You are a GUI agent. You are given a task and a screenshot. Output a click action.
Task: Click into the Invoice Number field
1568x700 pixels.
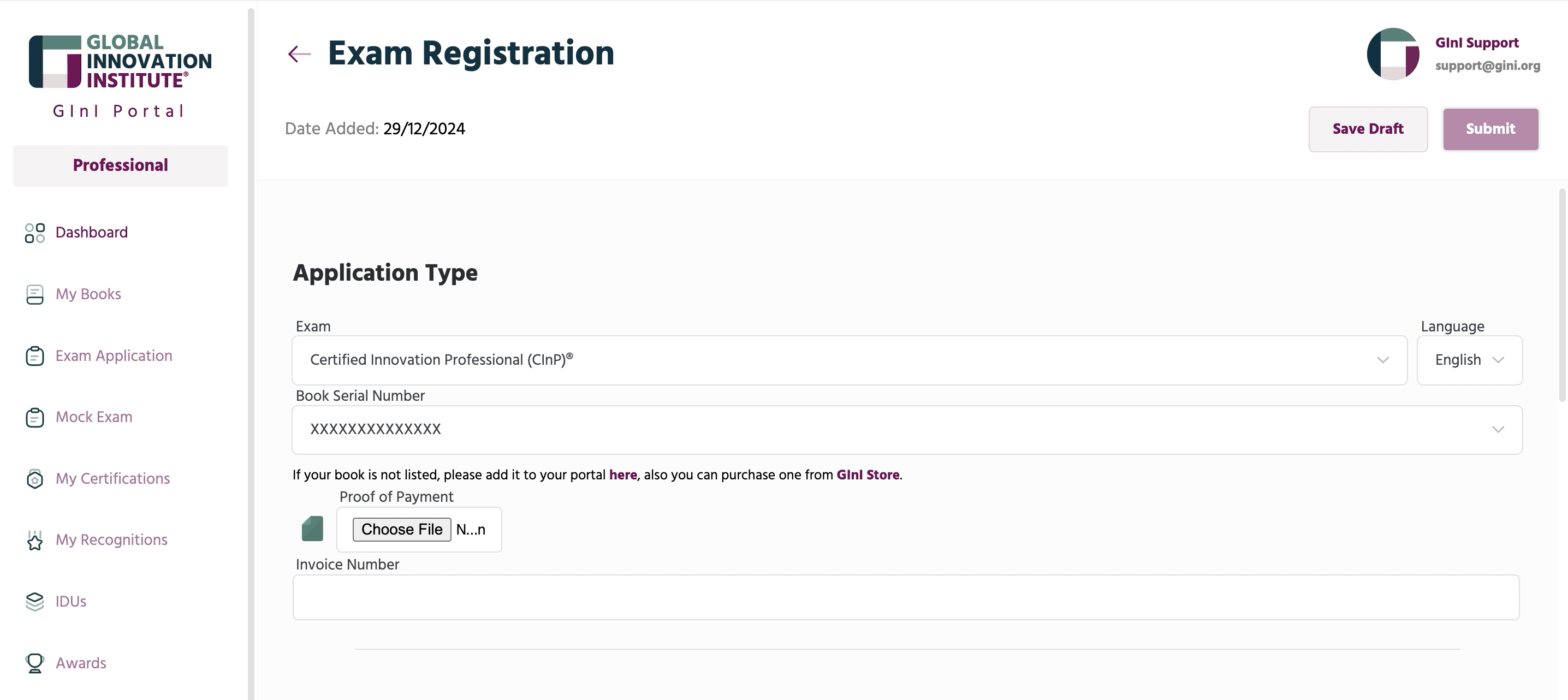pos(906,597)
